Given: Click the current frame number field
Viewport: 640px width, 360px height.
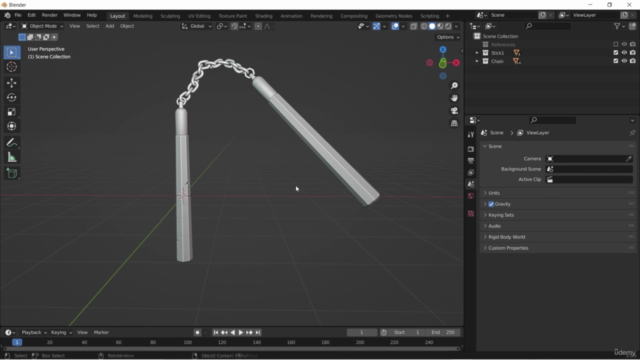Looking at the screenshot, I should (362, 333).
